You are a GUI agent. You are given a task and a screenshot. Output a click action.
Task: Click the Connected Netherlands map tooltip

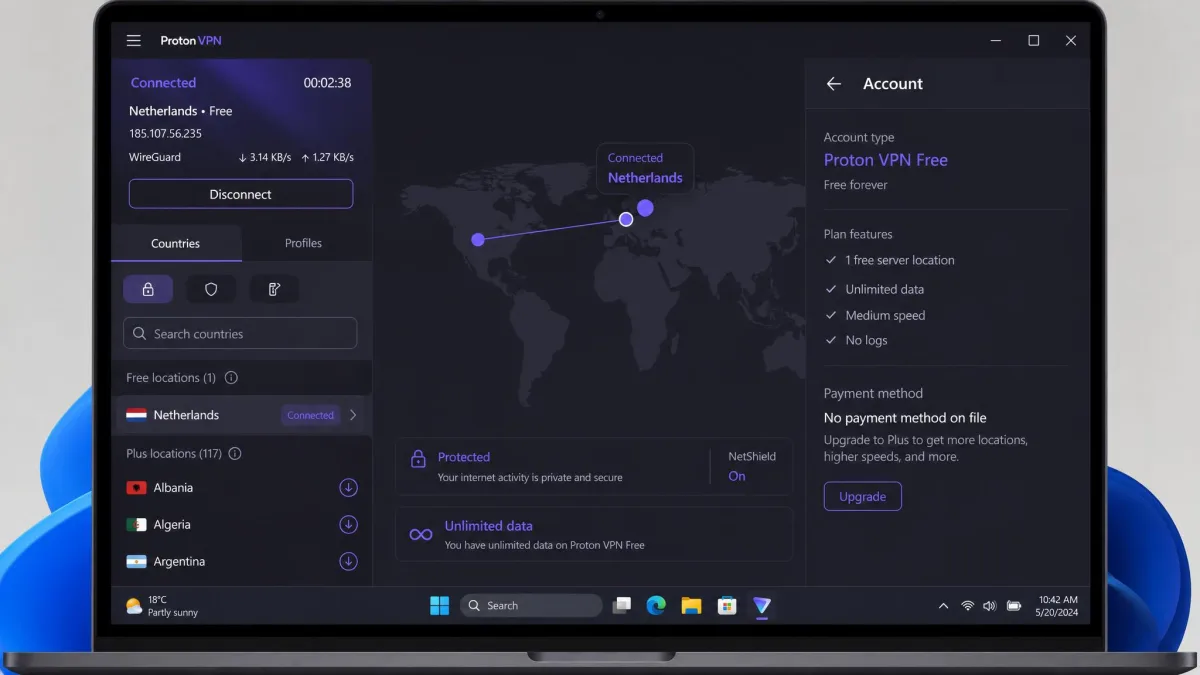(645, 168)
